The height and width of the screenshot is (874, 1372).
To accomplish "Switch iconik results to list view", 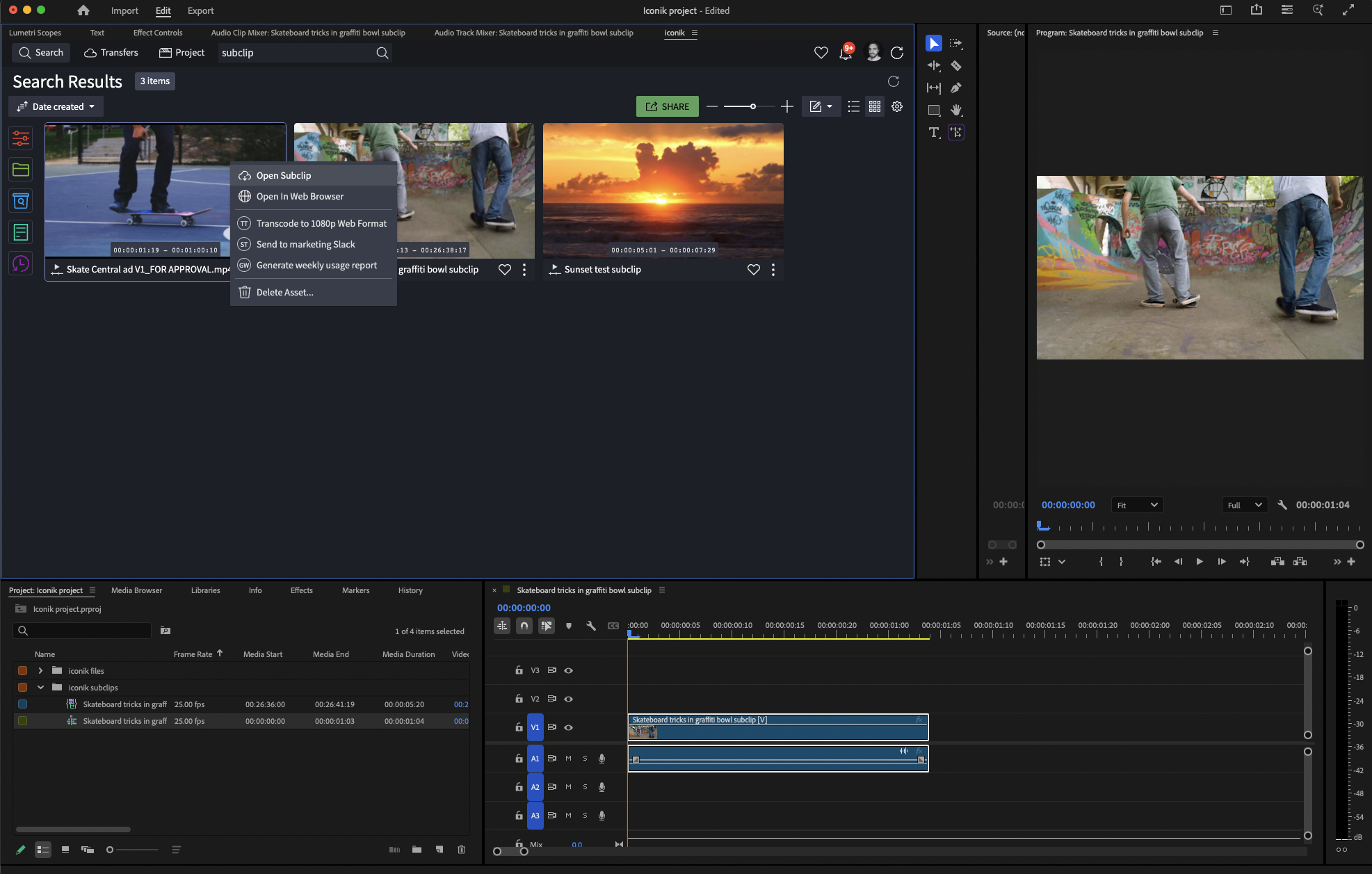I will tap(853, 106).
